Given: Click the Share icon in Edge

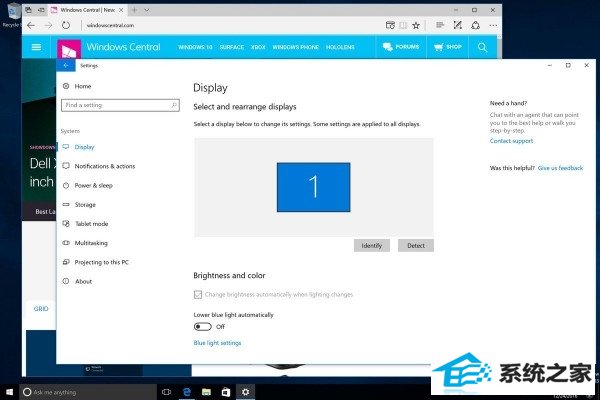Looking at the screenshot, I should [475, 25].
